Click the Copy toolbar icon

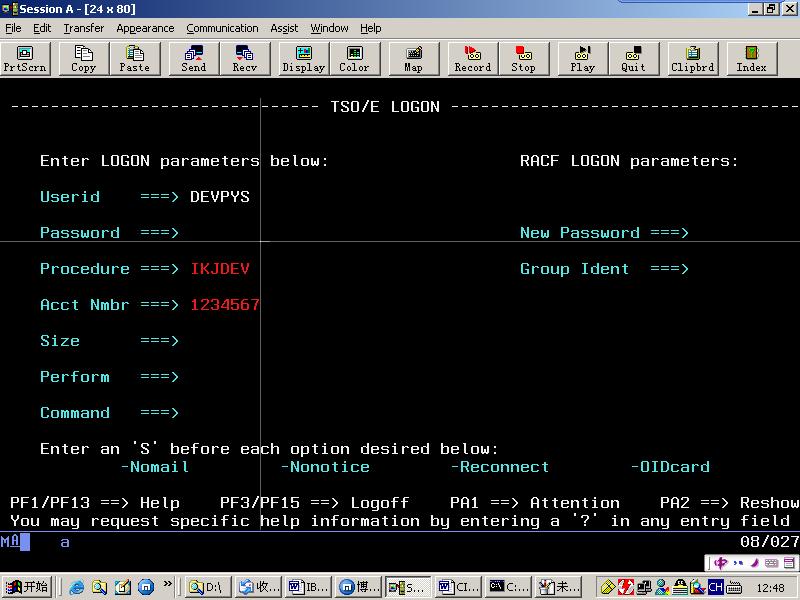[84, 59]
